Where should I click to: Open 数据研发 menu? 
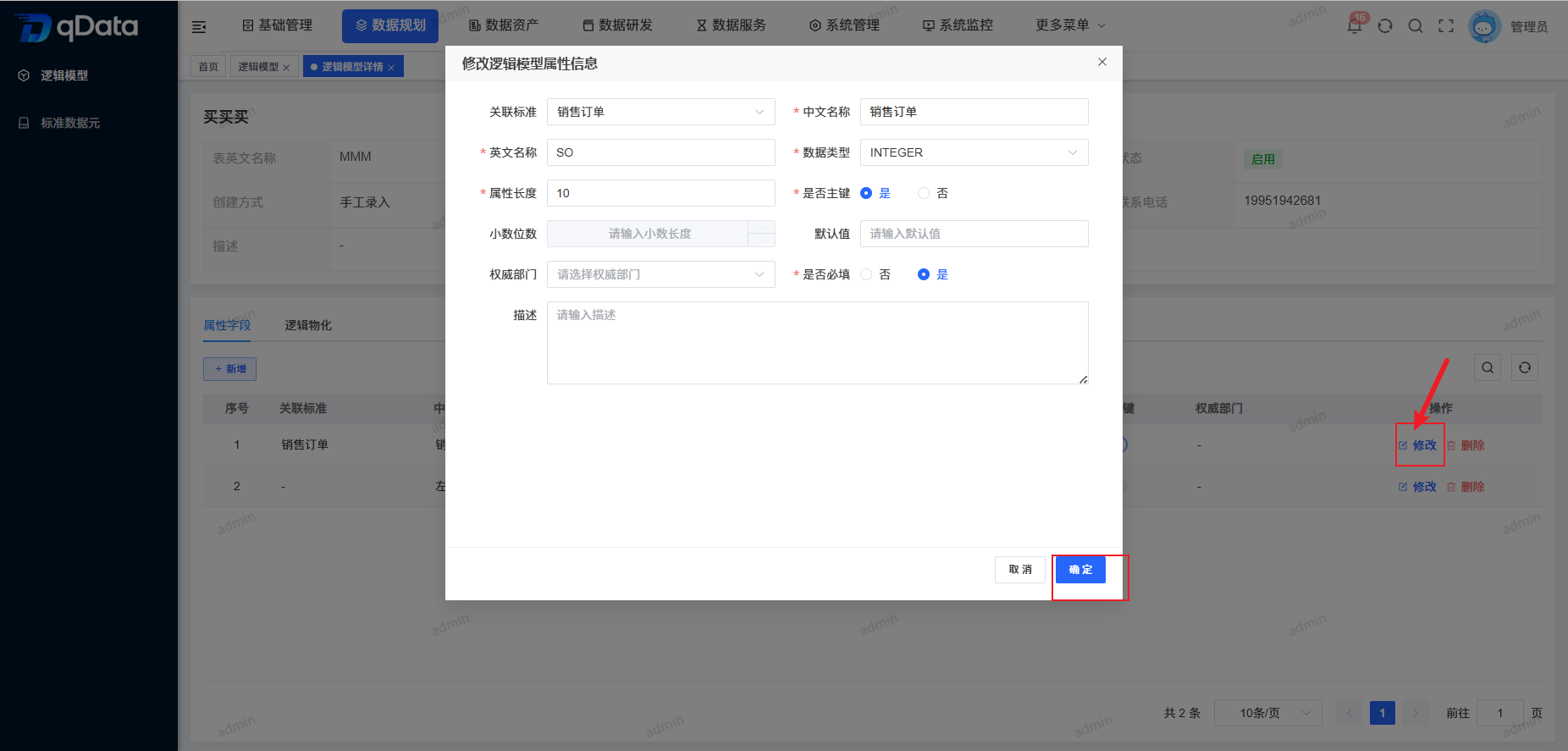coord(617,25)
